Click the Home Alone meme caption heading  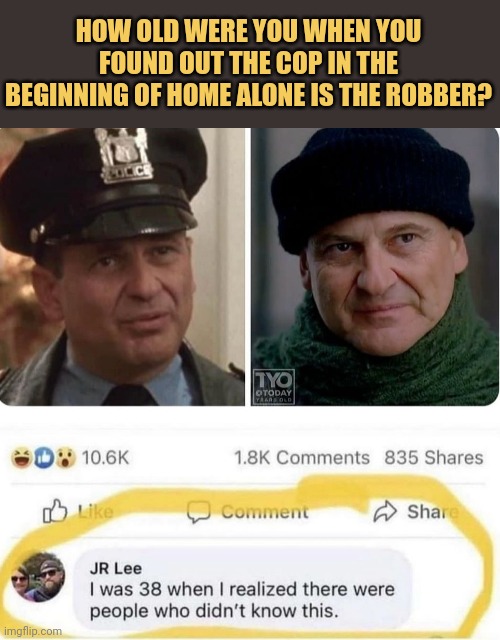click(x=249, y=63)
